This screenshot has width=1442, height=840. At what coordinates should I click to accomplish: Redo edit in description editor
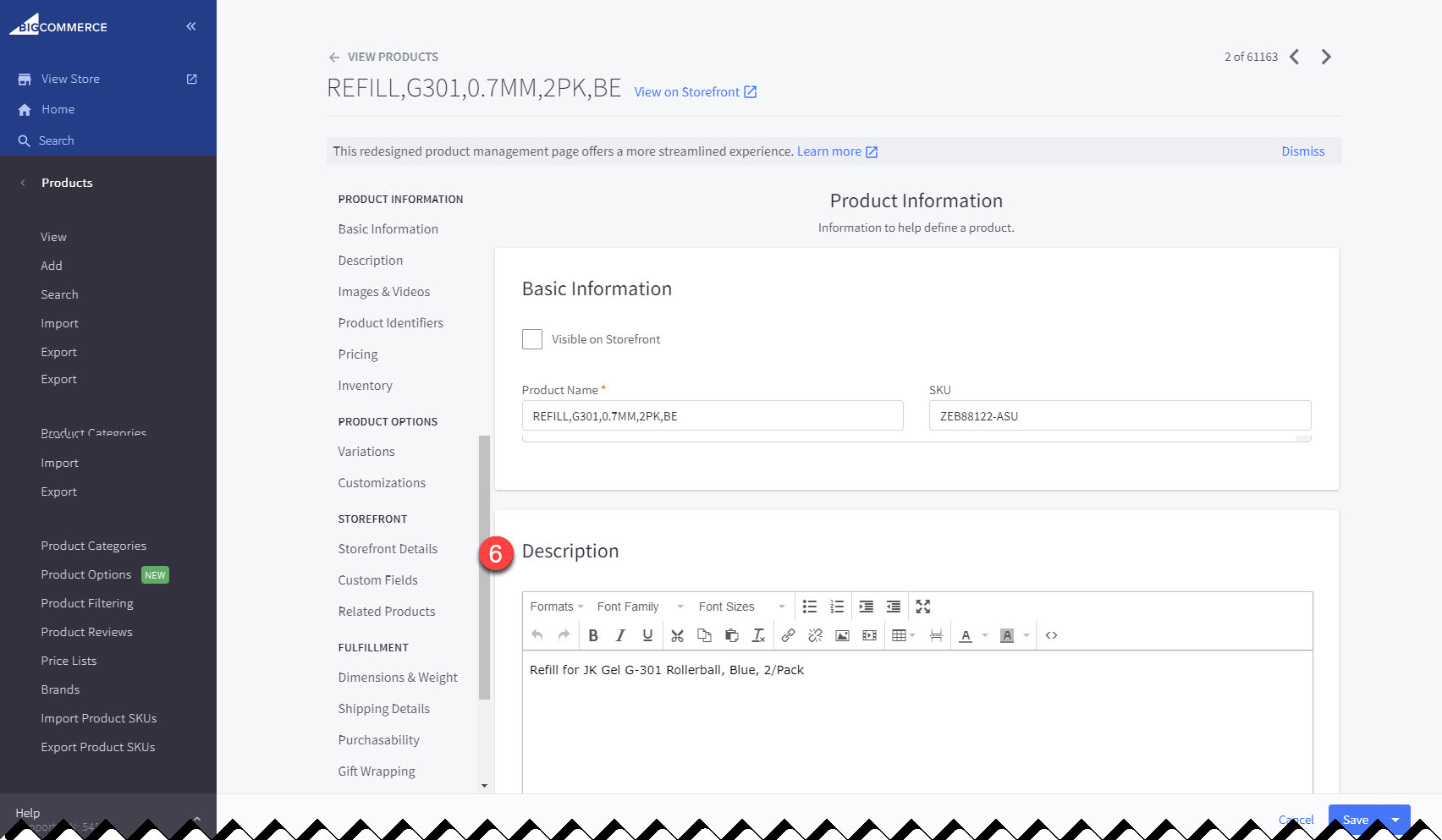[x=564, y=635]
